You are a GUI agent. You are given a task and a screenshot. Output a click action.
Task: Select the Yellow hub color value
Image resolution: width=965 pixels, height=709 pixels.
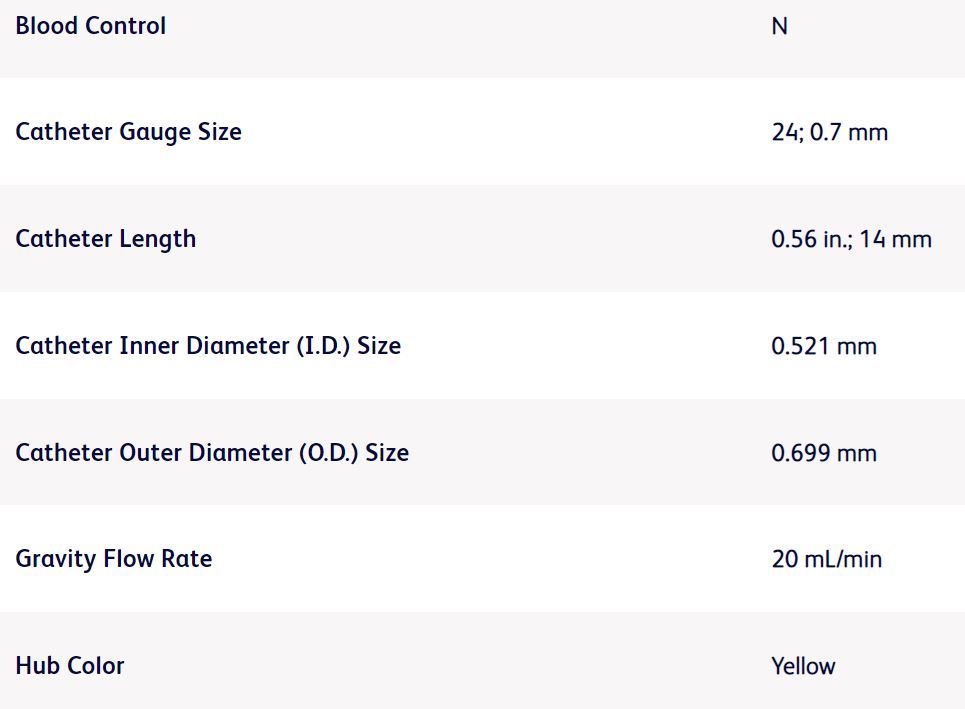click(803, 667)
